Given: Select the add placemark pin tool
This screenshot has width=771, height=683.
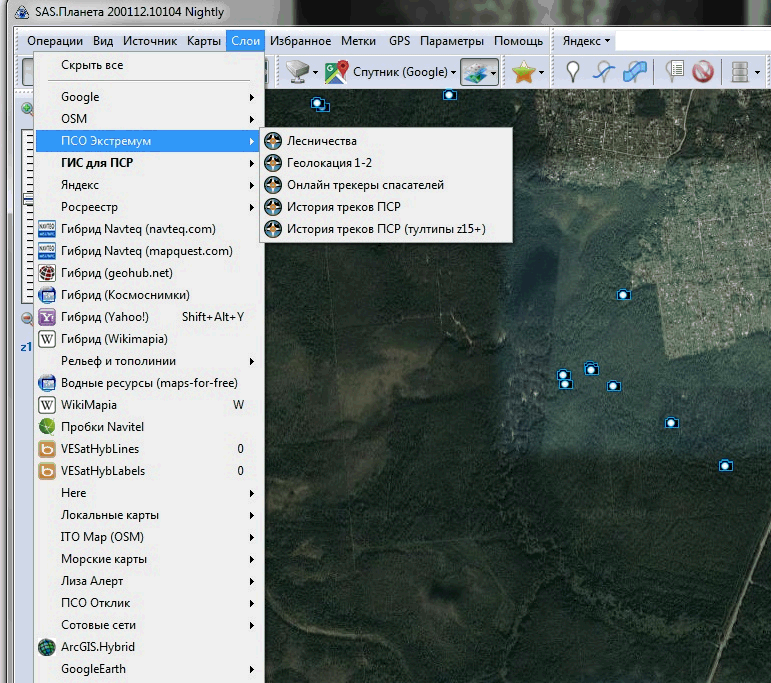Looking at the screenshot, I should point(573,72).
